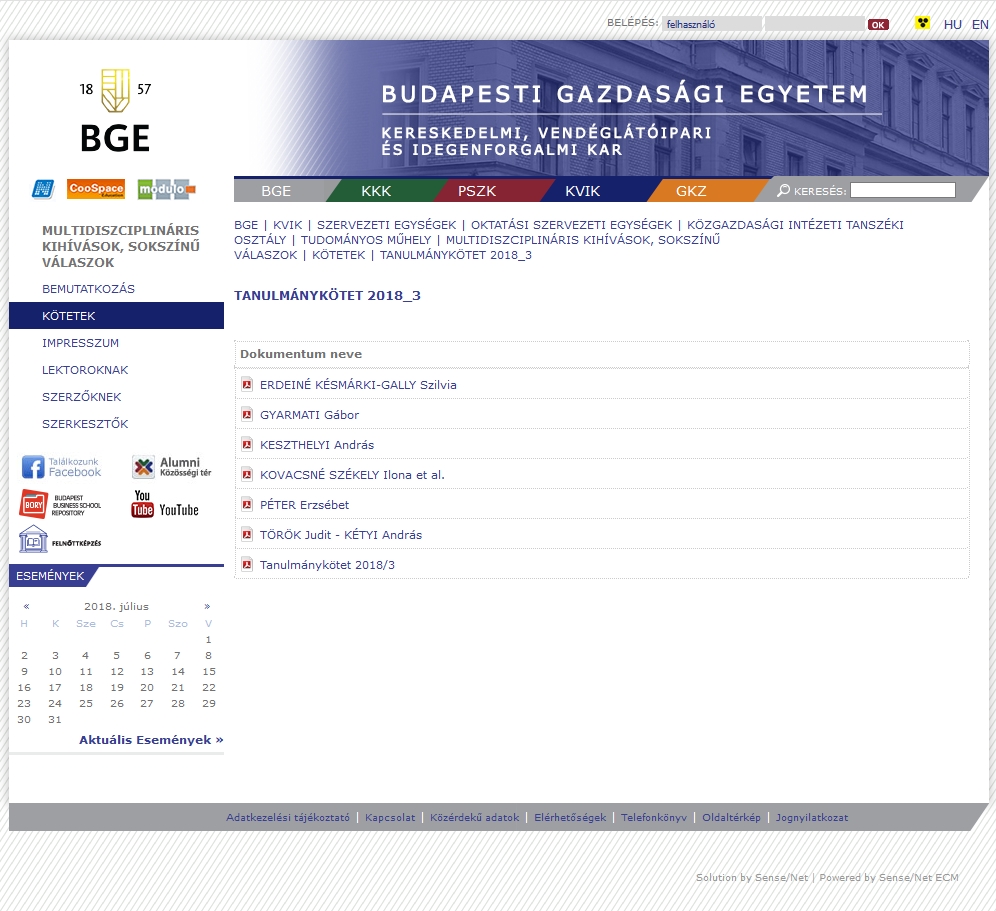Viewport: 996px width, 911px height.
Task: Open the CooSpace logo link
Action: click(96, 189)
